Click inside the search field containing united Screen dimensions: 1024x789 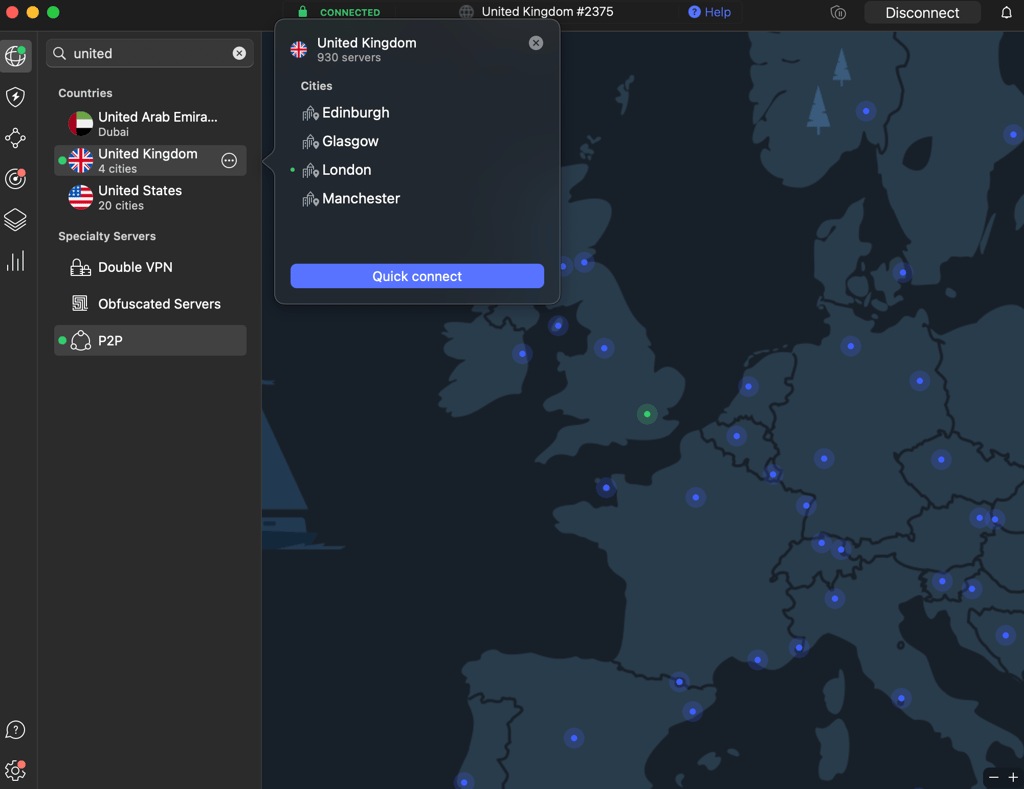point(150,53)
